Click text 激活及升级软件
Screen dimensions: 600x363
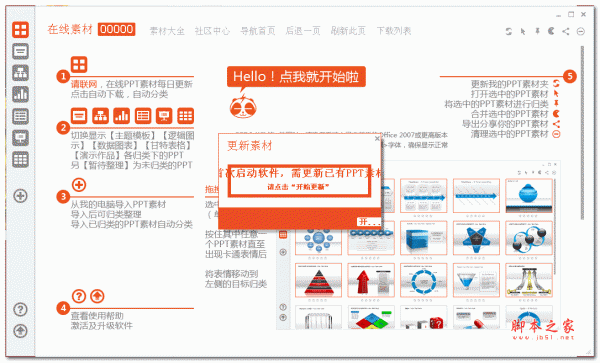coord(102,326)
